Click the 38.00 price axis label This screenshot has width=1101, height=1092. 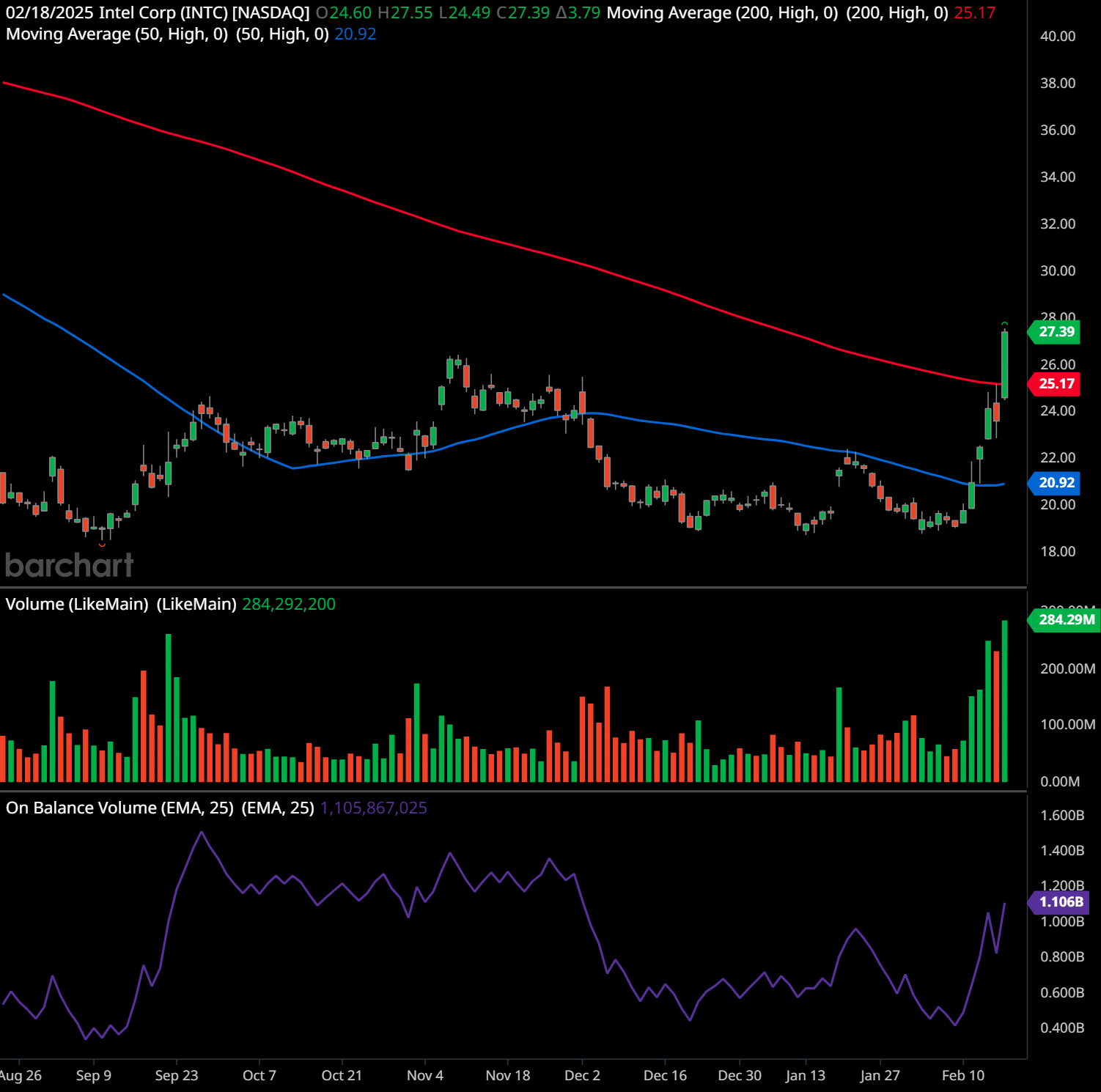tap(1058, 84)
